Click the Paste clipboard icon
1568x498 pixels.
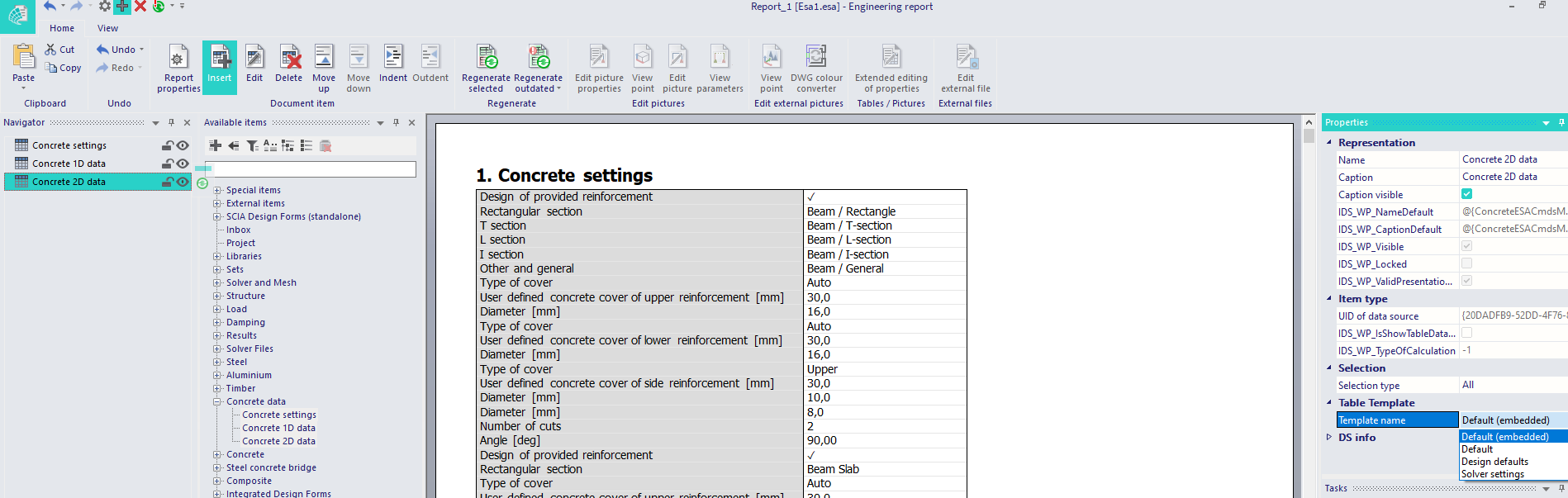click(24, 56)
